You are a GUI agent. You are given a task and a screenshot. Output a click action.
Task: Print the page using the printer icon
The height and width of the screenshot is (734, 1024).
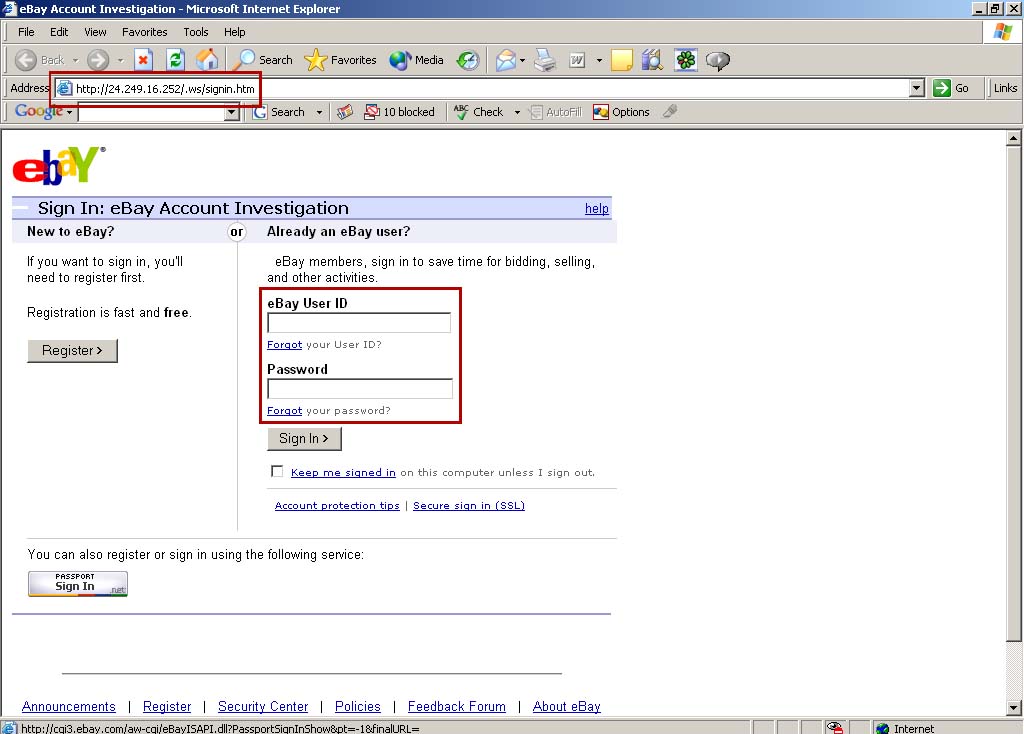coord(545,60)
